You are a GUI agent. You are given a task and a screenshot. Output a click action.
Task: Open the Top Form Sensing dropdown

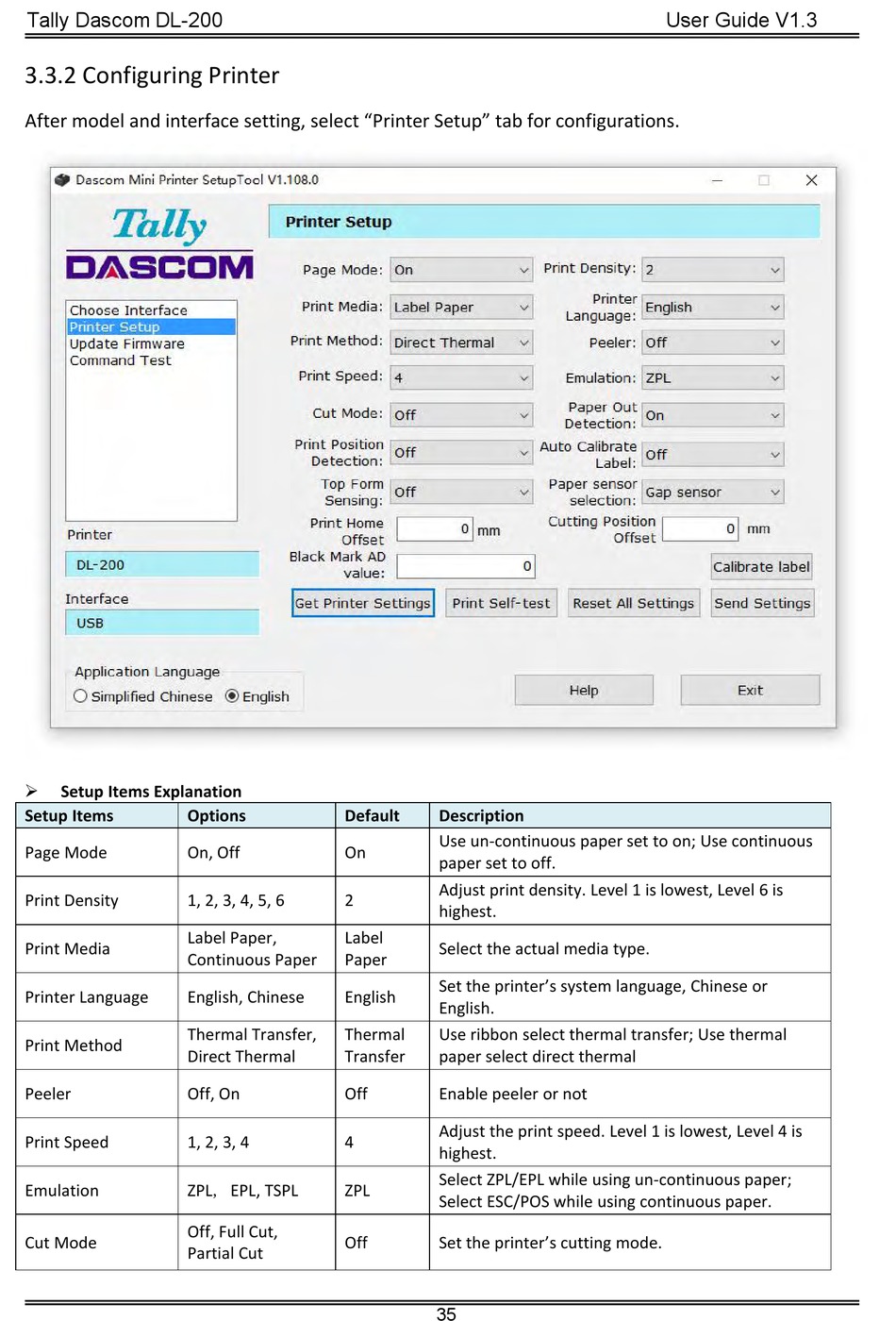[x=461, y=492]
